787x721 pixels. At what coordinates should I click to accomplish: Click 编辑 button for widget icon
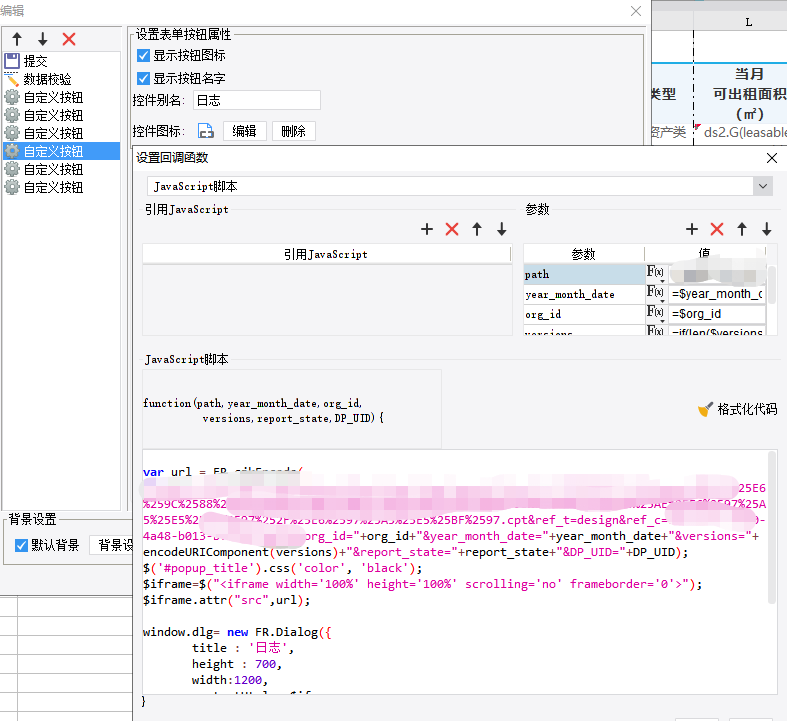tap(244, 131)
